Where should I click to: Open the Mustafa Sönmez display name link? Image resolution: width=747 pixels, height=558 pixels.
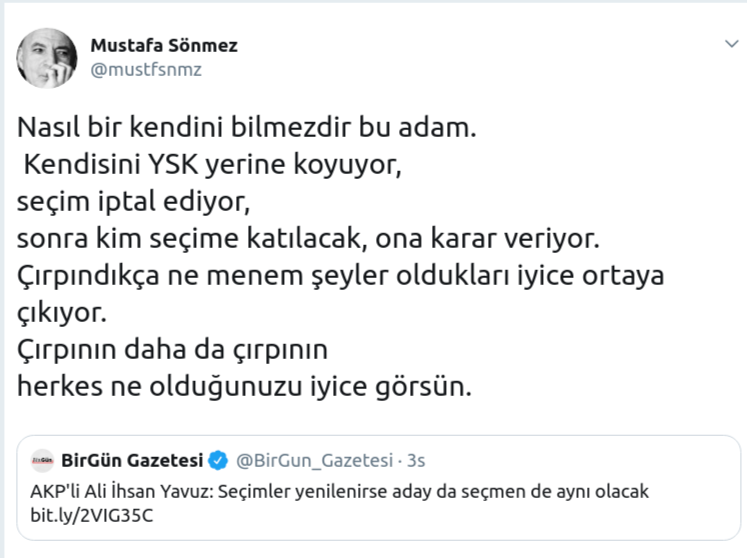click(x=164, y=46)
